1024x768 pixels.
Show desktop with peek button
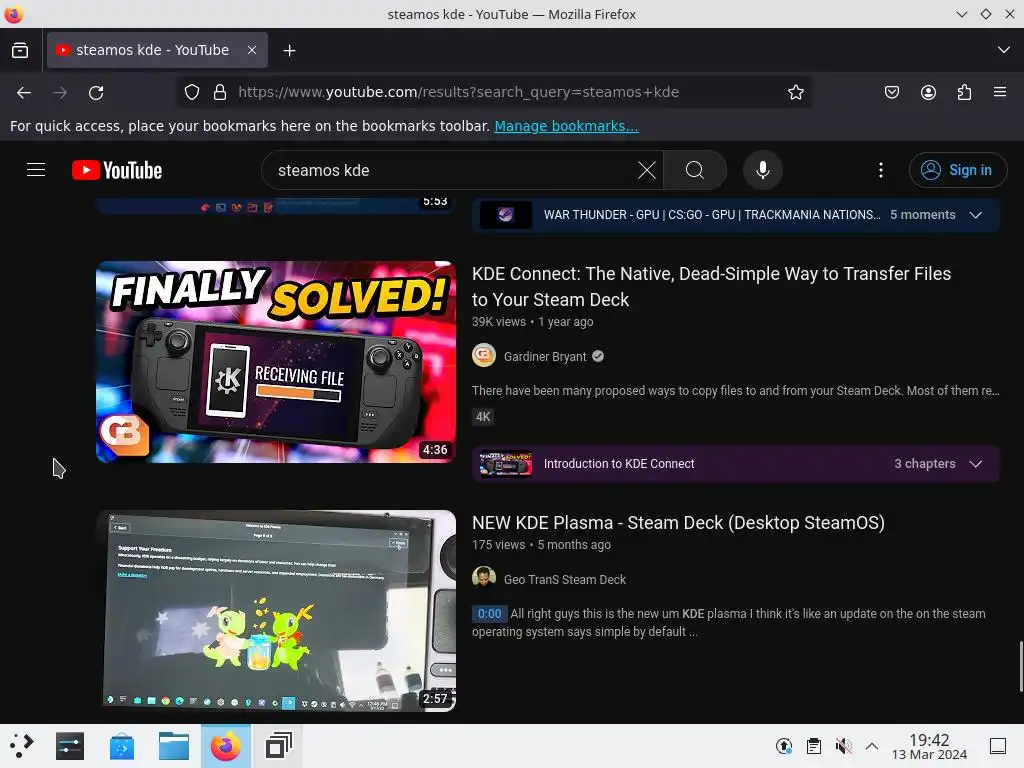point(998,746)
